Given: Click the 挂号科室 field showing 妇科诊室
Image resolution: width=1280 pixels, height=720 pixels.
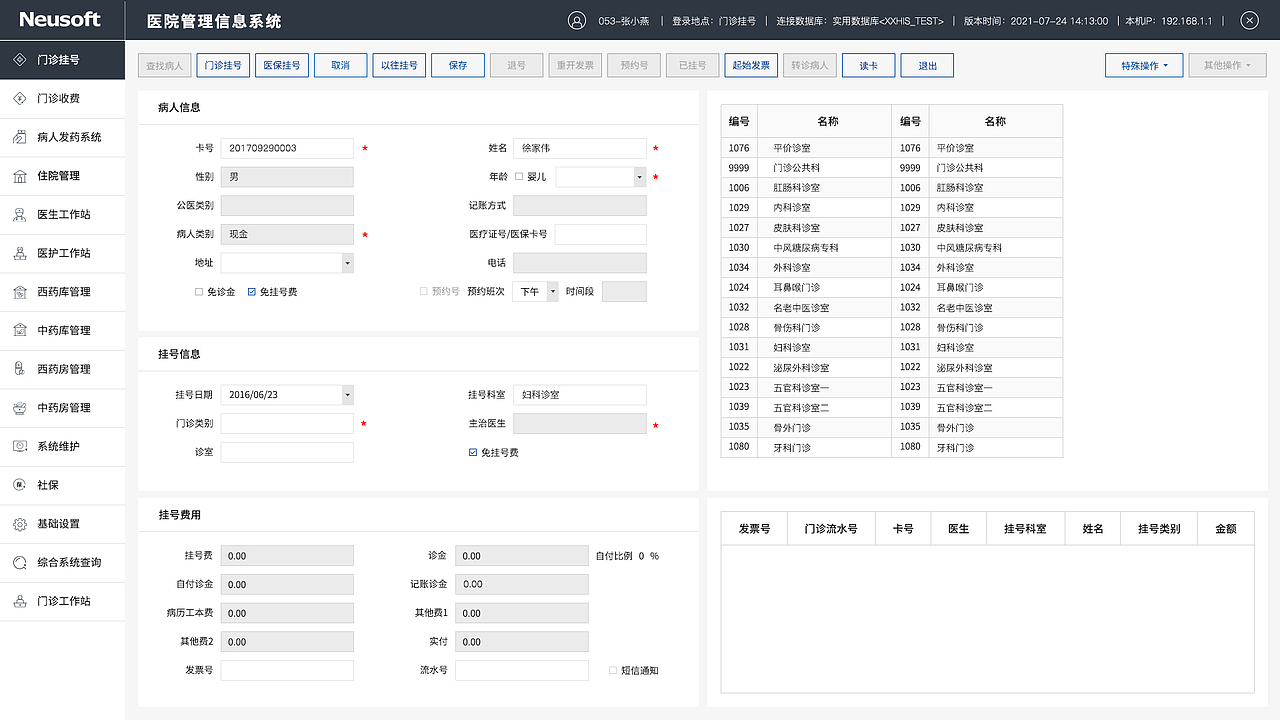Looking at the screenshot, I should coord(580,395).
